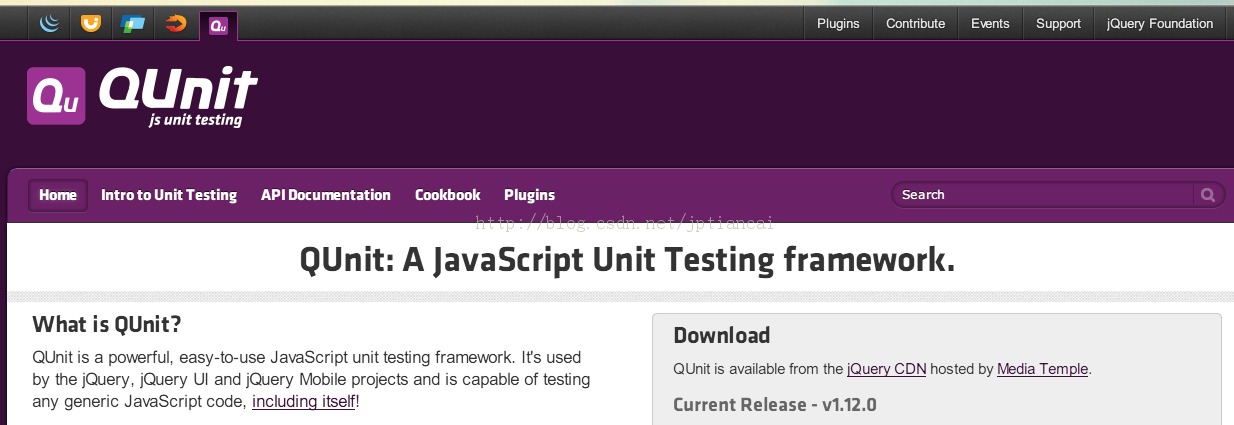Open the jQuery UI site icon

pos(91,23)
